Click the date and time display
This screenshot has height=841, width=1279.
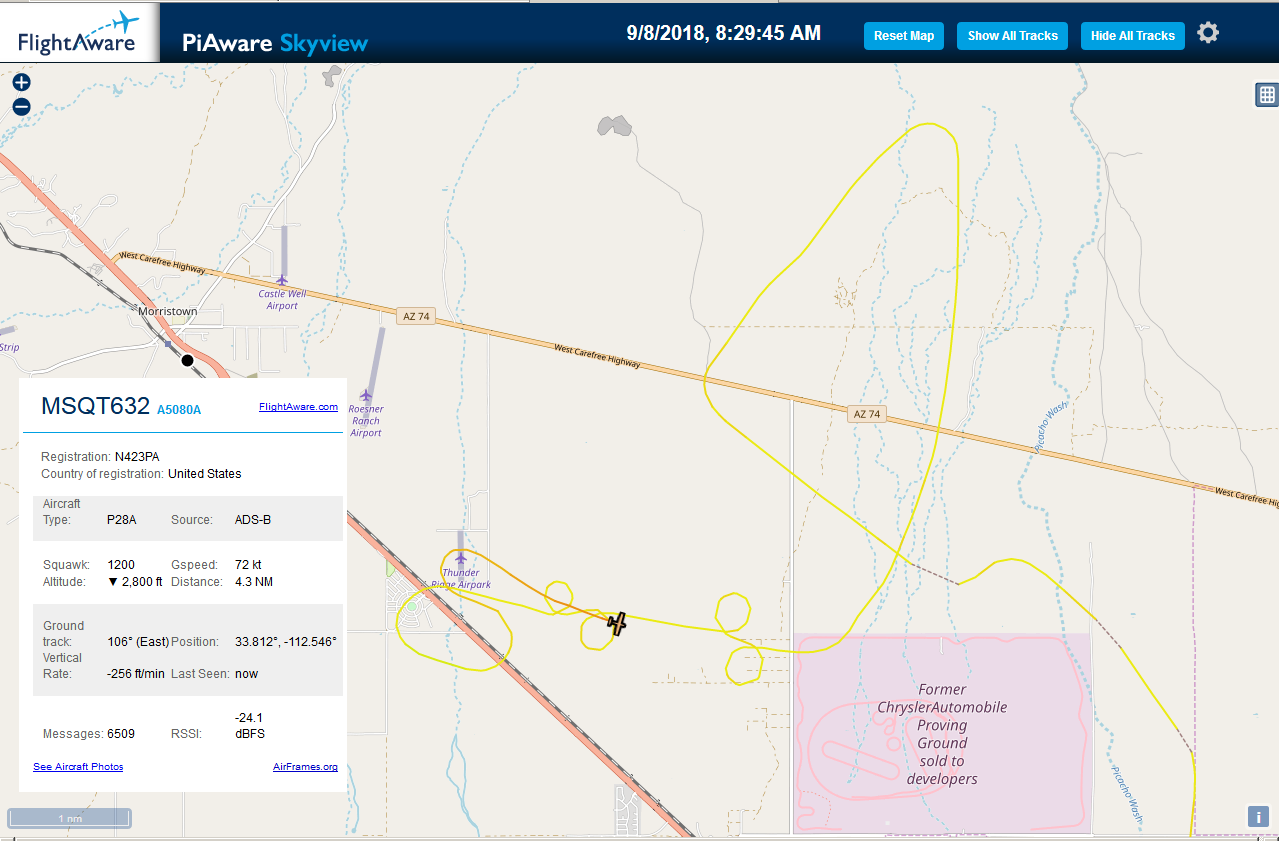pos(724,33)
